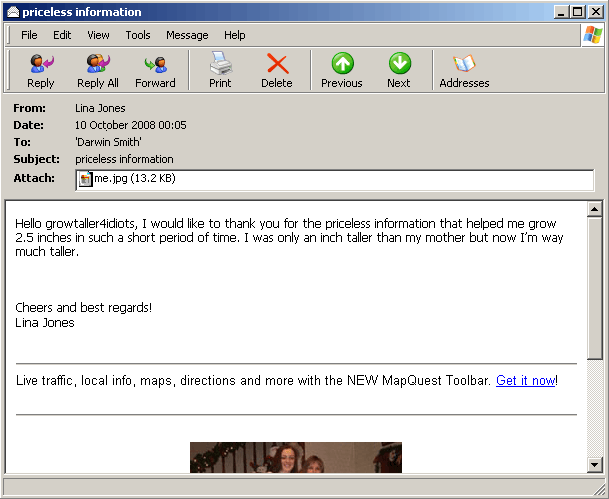
Task: Delete the message with the red X
Action: 277,70
